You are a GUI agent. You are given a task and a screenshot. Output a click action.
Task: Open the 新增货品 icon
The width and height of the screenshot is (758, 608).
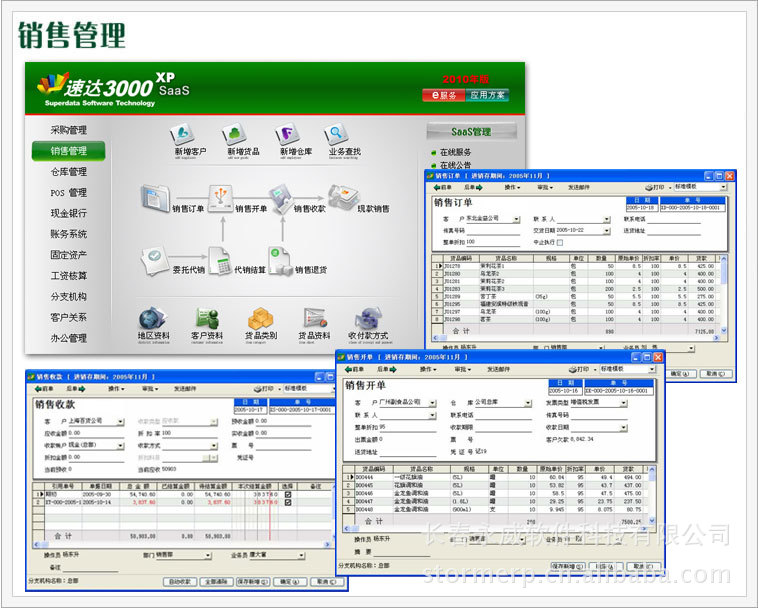[235, 134]
